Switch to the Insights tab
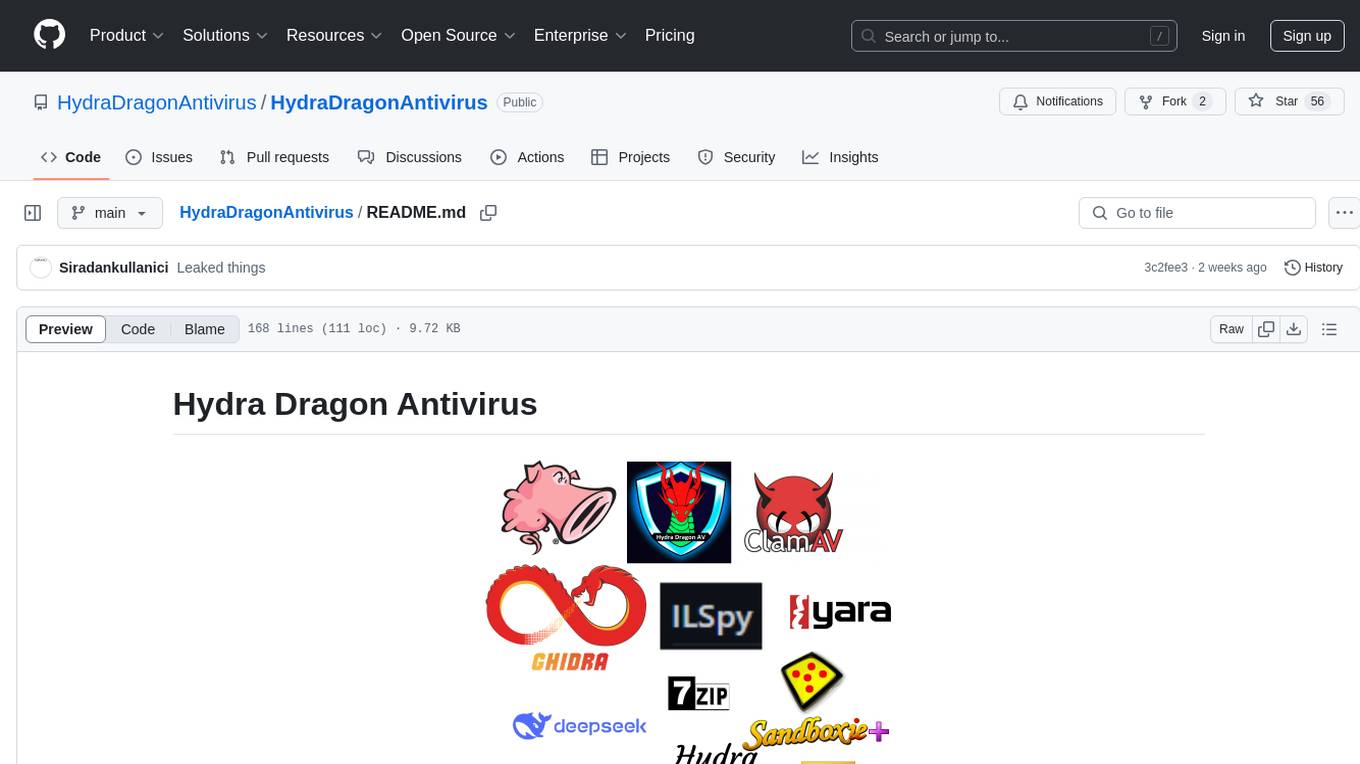Screen dimensions: 1360x764 [x=840, y=157]
